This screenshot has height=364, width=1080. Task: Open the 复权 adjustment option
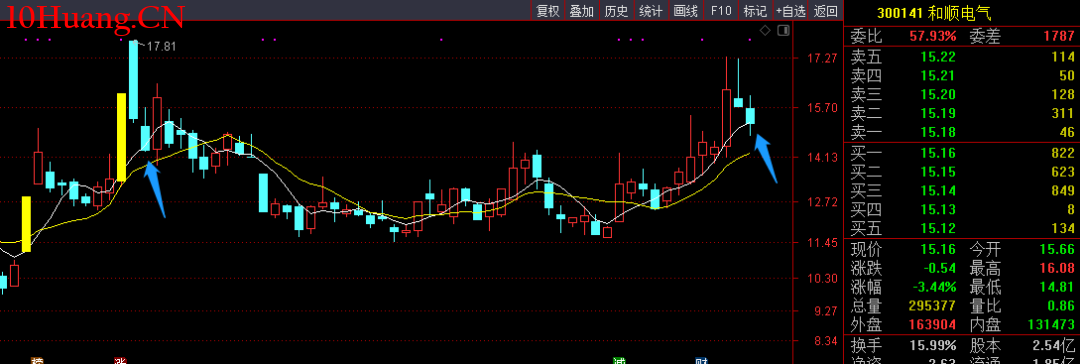pyautogui.click(x=548, y=11)
